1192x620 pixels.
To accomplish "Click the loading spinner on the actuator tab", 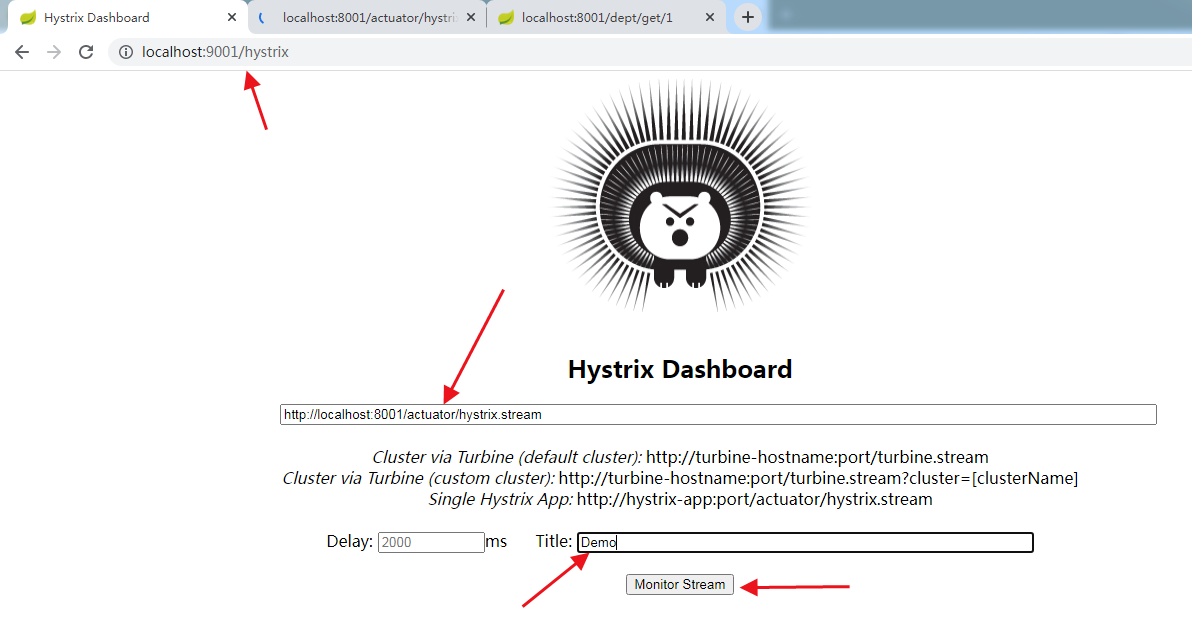I will 264,17.
